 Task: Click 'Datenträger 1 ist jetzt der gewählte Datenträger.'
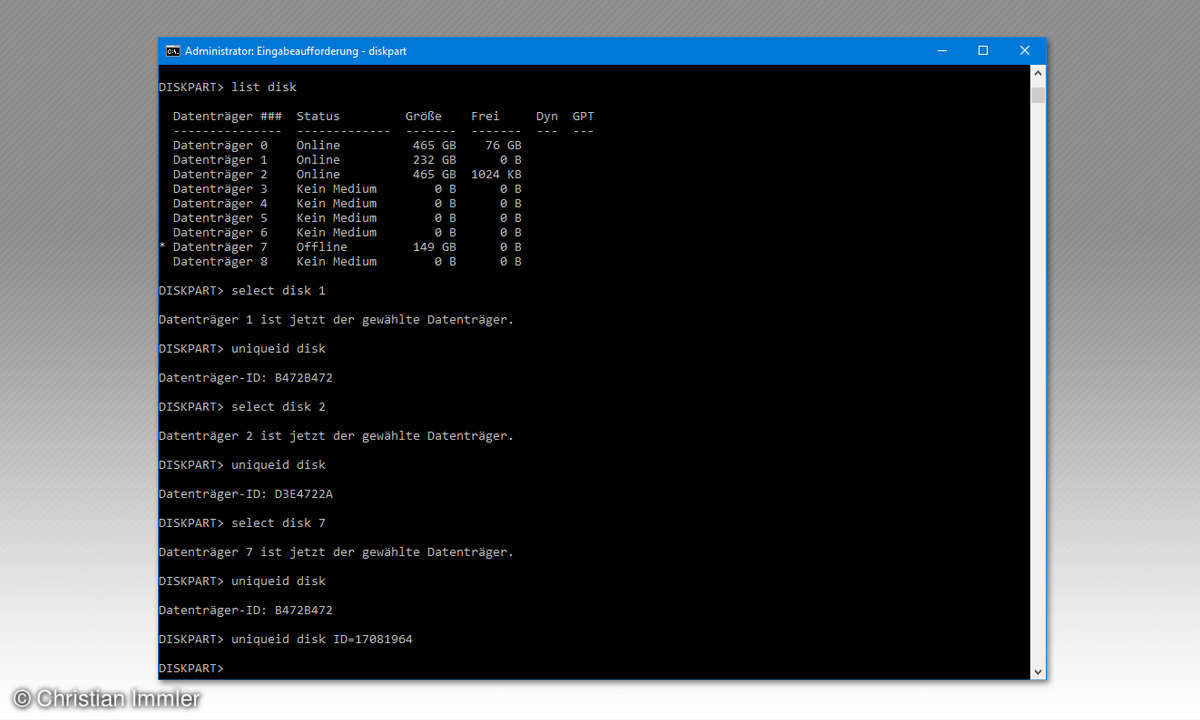[x=336, y=319]
